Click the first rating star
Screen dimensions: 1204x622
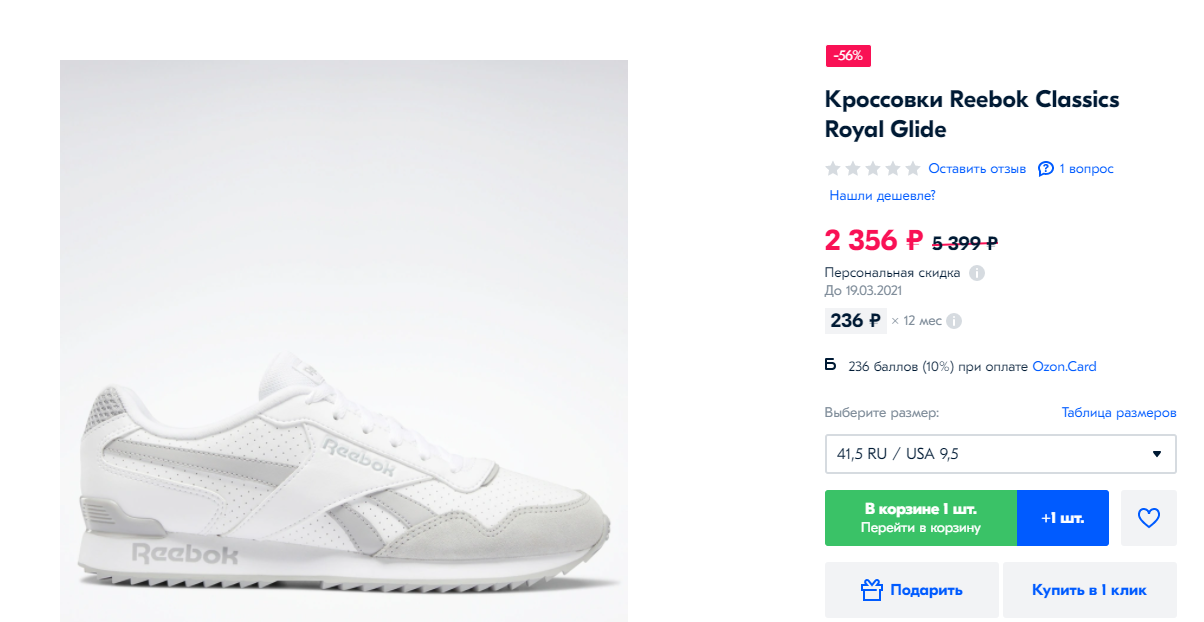point(833,169)
